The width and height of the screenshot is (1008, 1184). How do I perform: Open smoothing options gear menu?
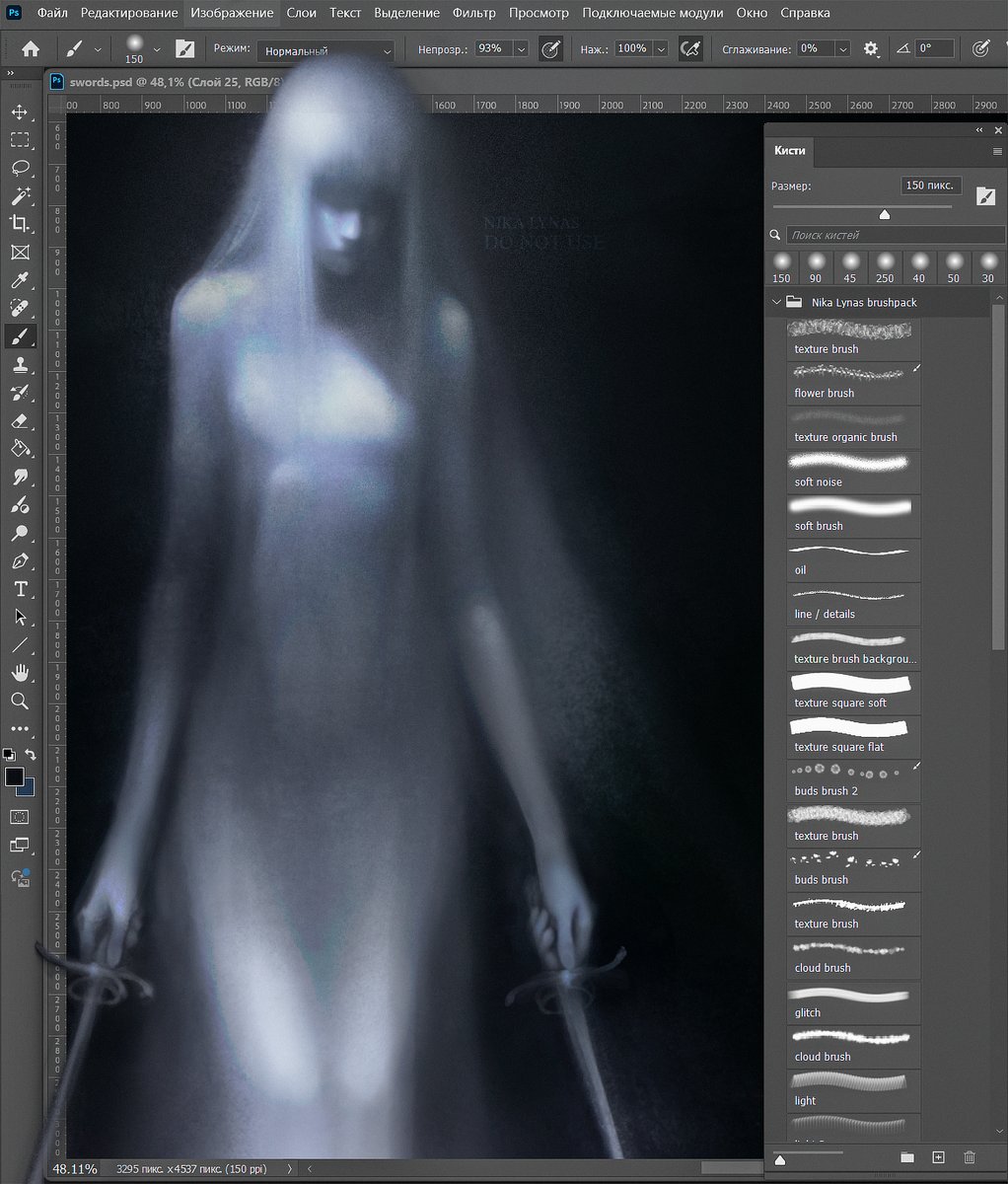pyautogui.click(x=871, y=48)
